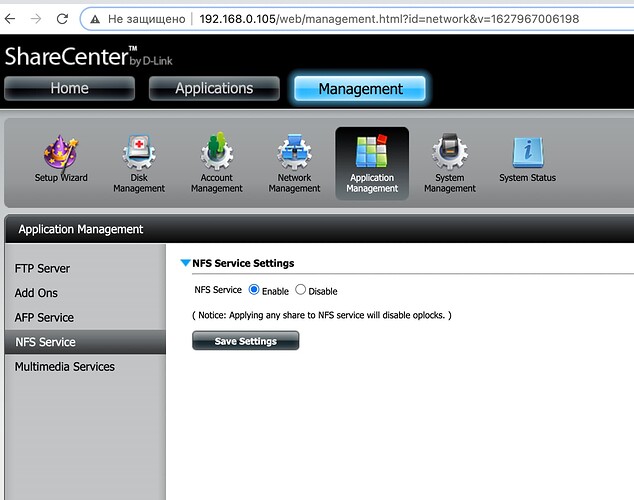
Task: Click the oplocks notice text
Action: 321,315
